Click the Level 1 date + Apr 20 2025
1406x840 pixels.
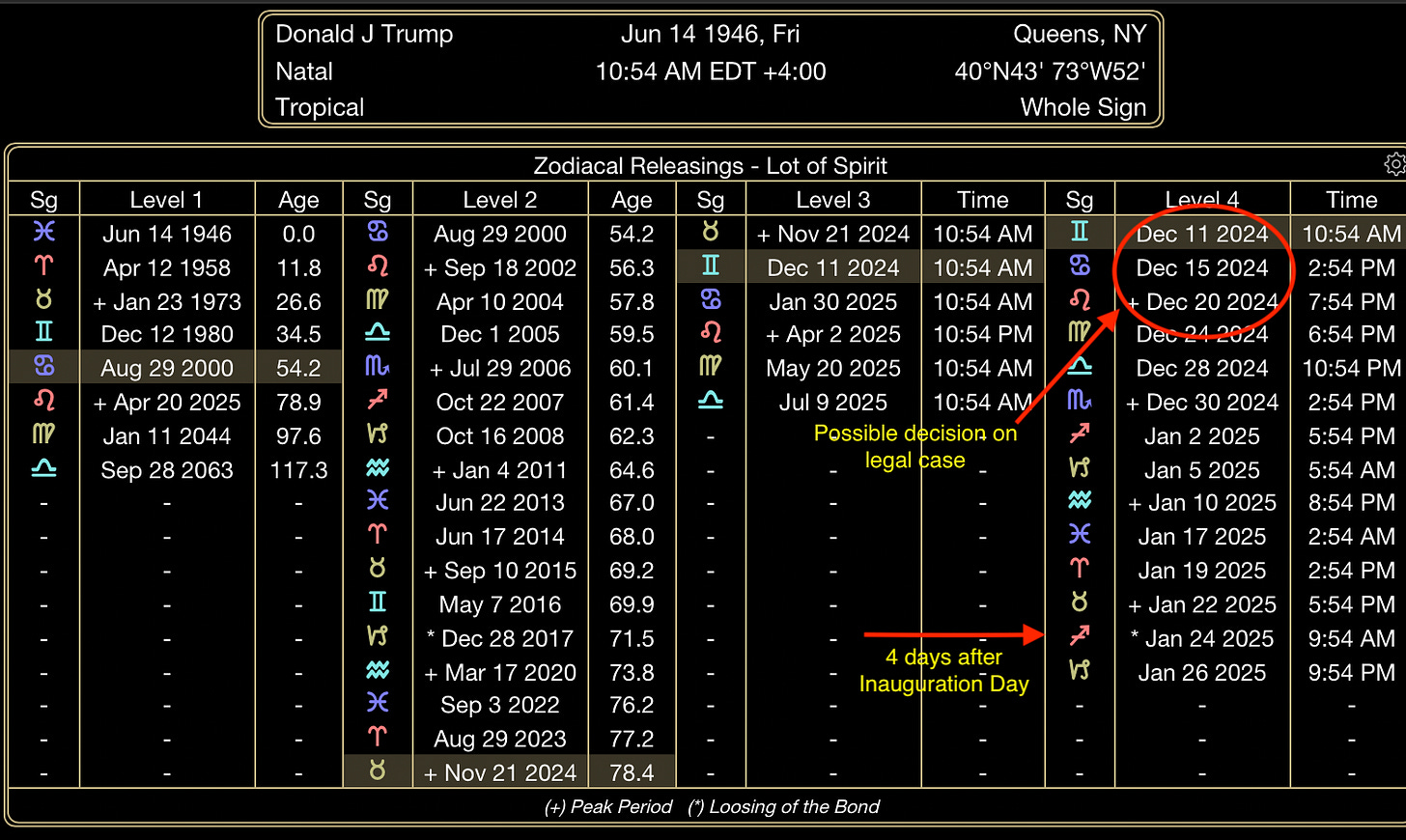[x=167, y=402]
